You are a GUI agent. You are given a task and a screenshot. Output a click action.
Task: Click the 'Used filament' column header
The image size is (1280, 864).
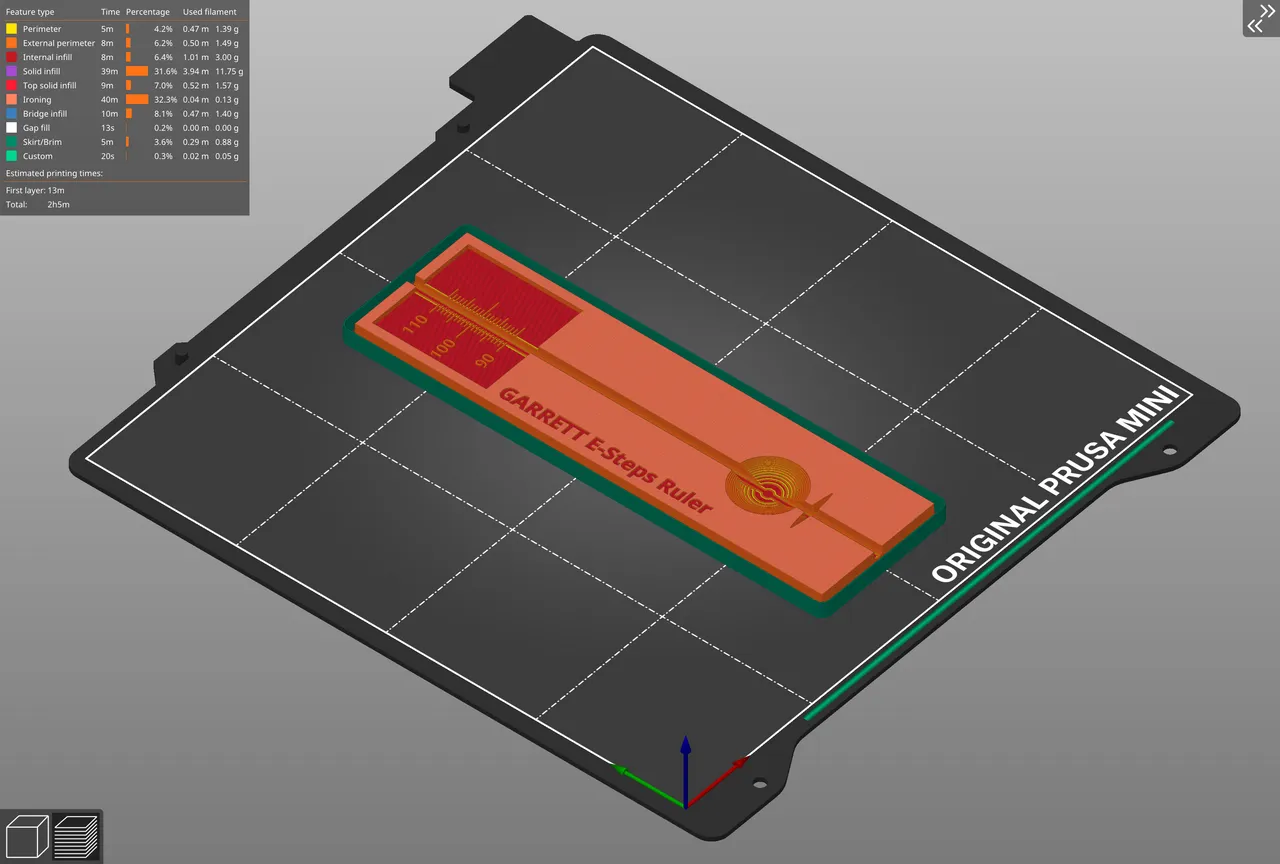210,12
